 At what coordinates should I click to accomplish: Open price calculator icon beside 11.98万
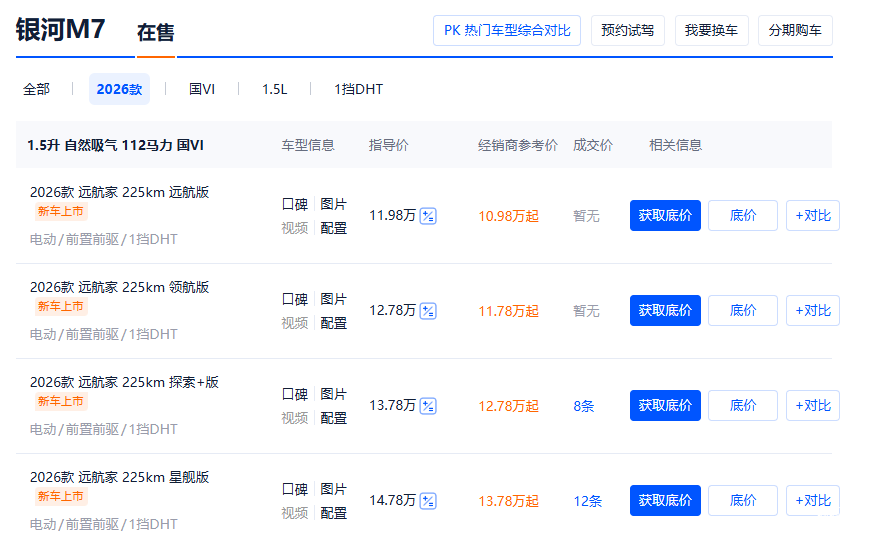(x=428, y=216)
